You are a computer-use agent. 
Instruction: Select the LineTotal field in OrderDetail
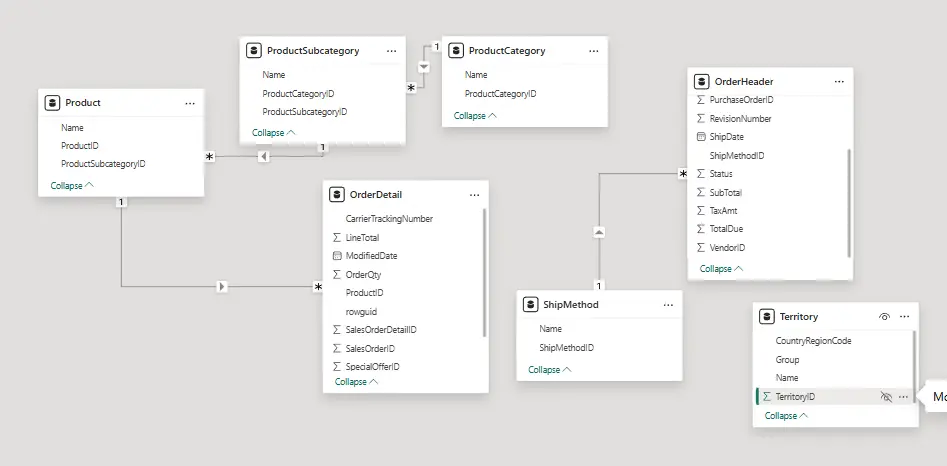tap(362, 237)
